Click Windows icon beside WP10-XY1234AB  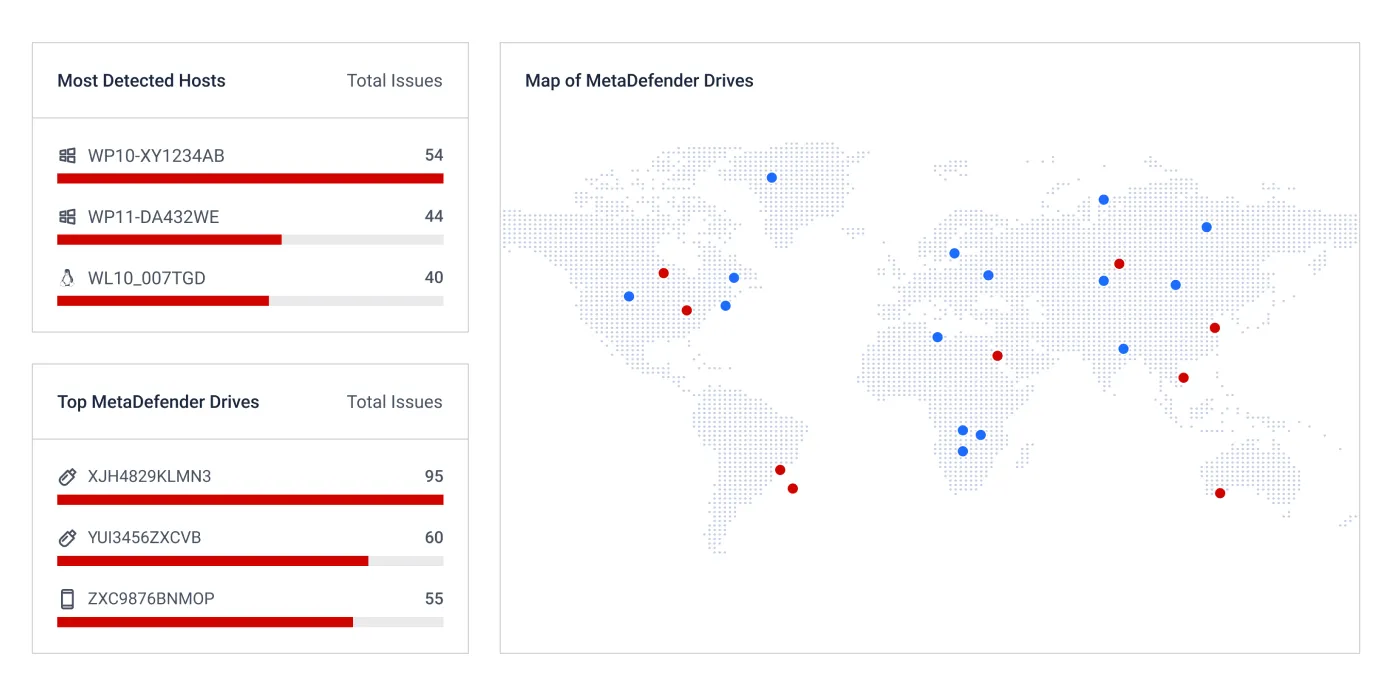coord(67,156)
